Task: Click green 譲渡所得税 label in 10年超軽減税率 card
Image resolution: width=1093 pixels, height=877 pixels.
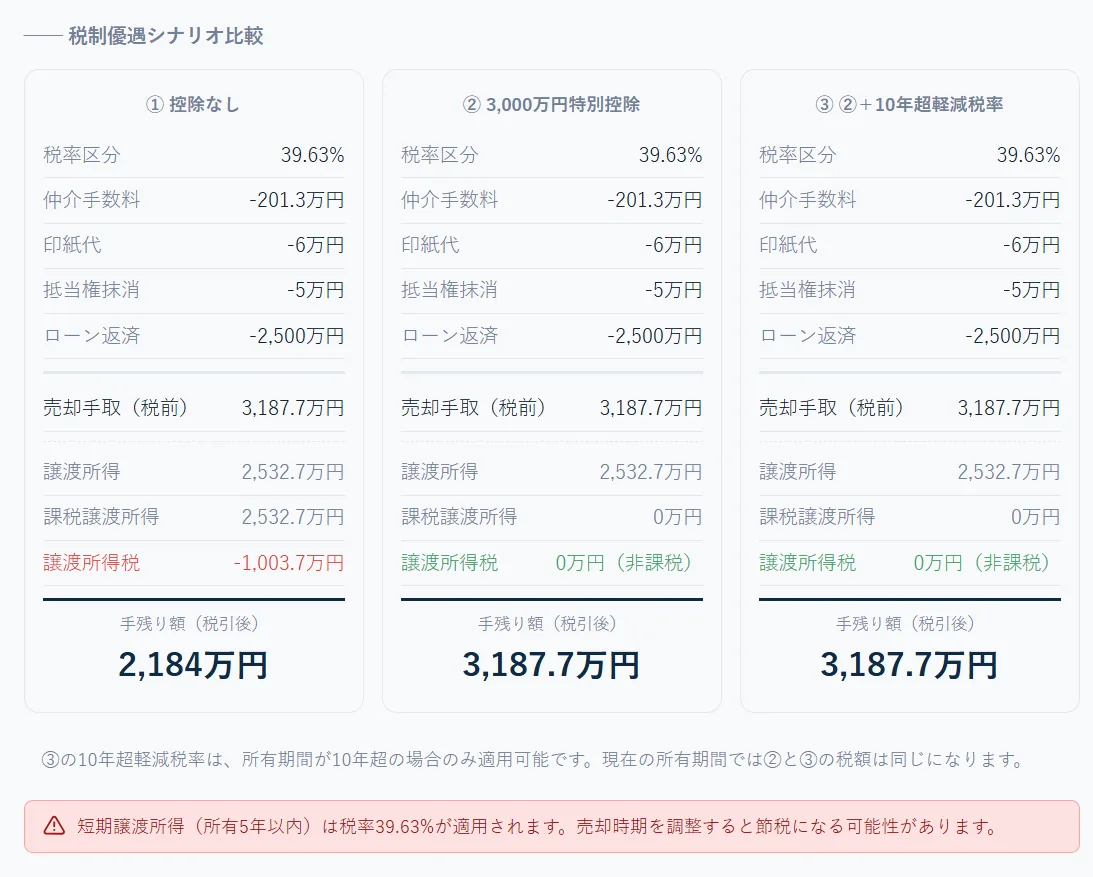Action: [x=808, y=563]
